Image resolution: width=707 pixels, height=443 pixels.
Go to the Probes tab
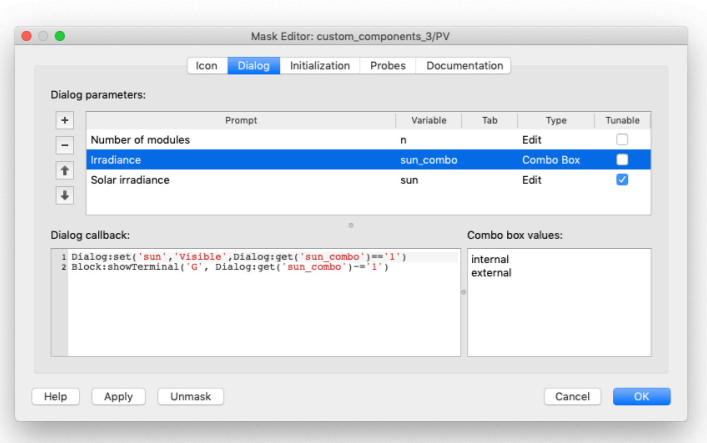click(388, 66)
